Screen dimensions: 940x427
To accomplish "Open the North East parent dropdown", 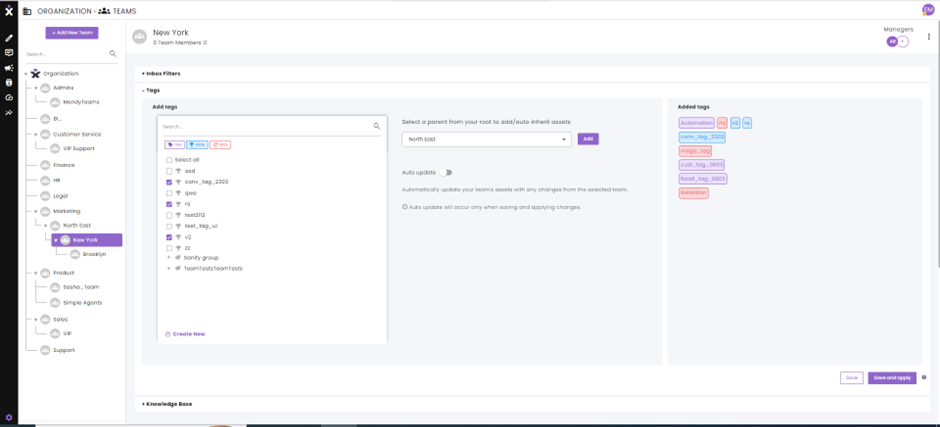I will 486,139.
